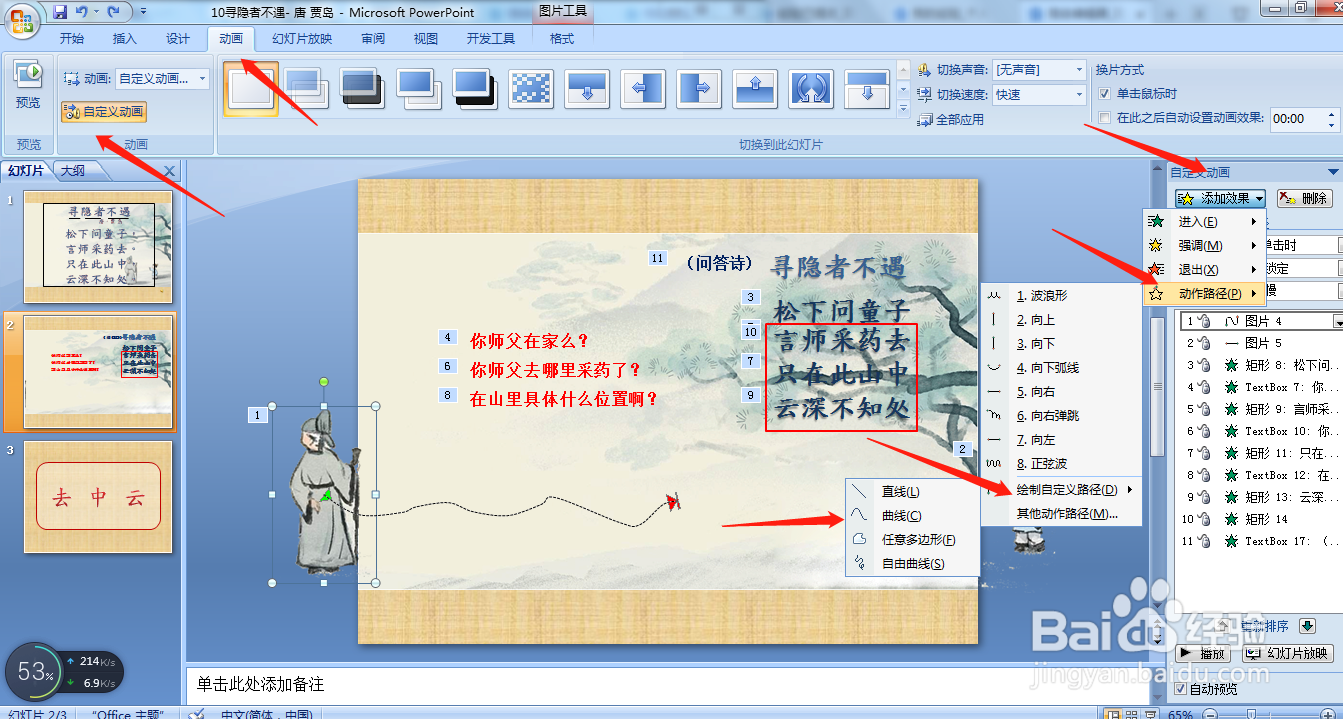The height and width of the screenshot is (719, 1343).
Task: Select the rotating arrows transition icon
Action: (x=811, y=89)
